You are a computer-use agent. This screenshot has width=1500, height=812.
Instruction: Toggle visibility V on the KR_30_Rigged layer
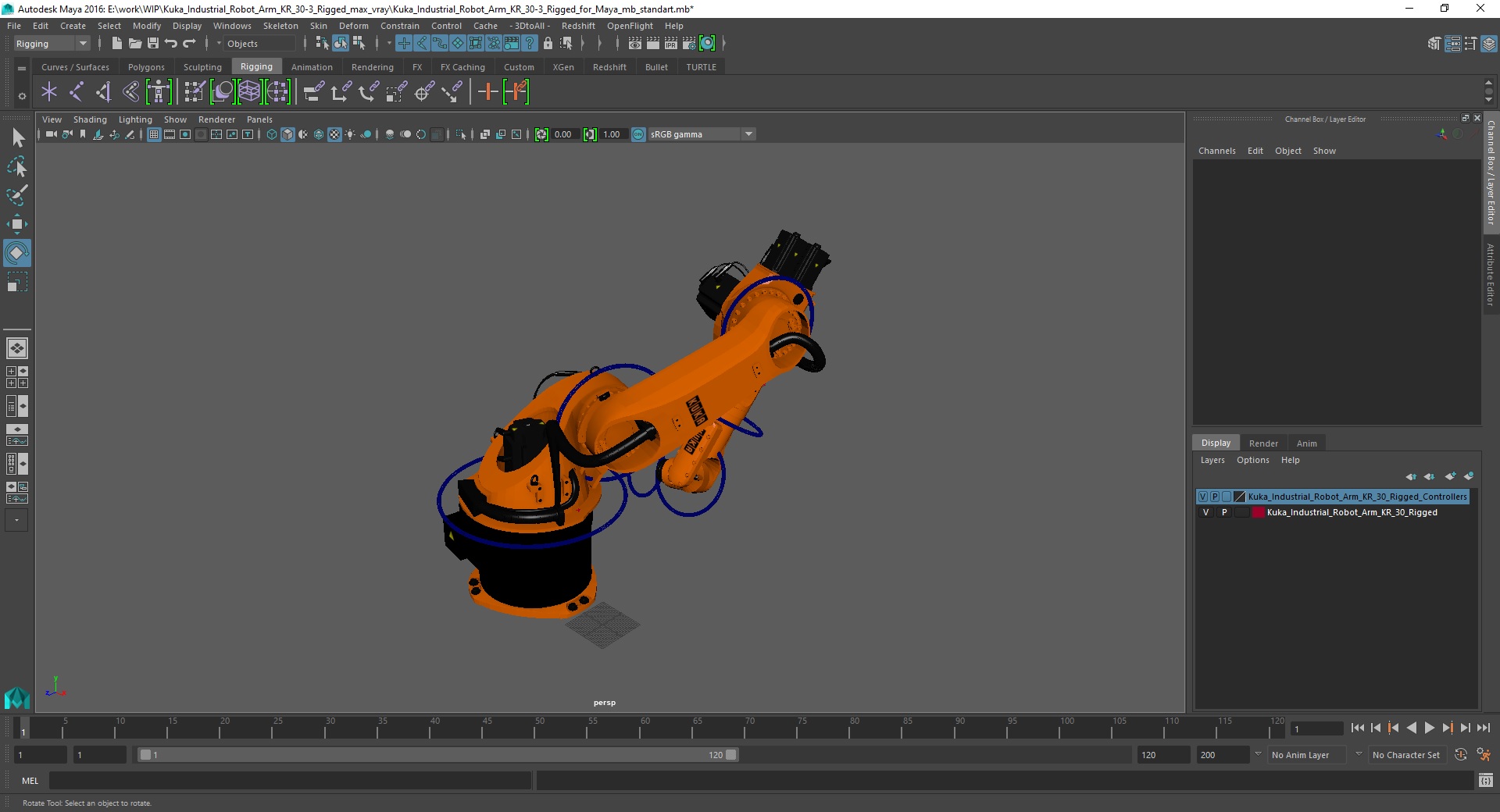1205,513
